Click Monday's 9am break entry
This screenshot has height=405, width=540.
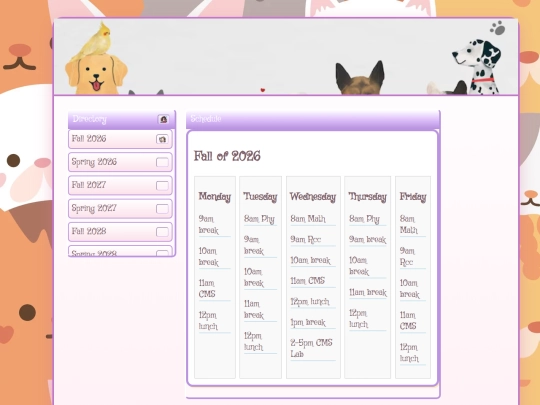pos(215,225)
